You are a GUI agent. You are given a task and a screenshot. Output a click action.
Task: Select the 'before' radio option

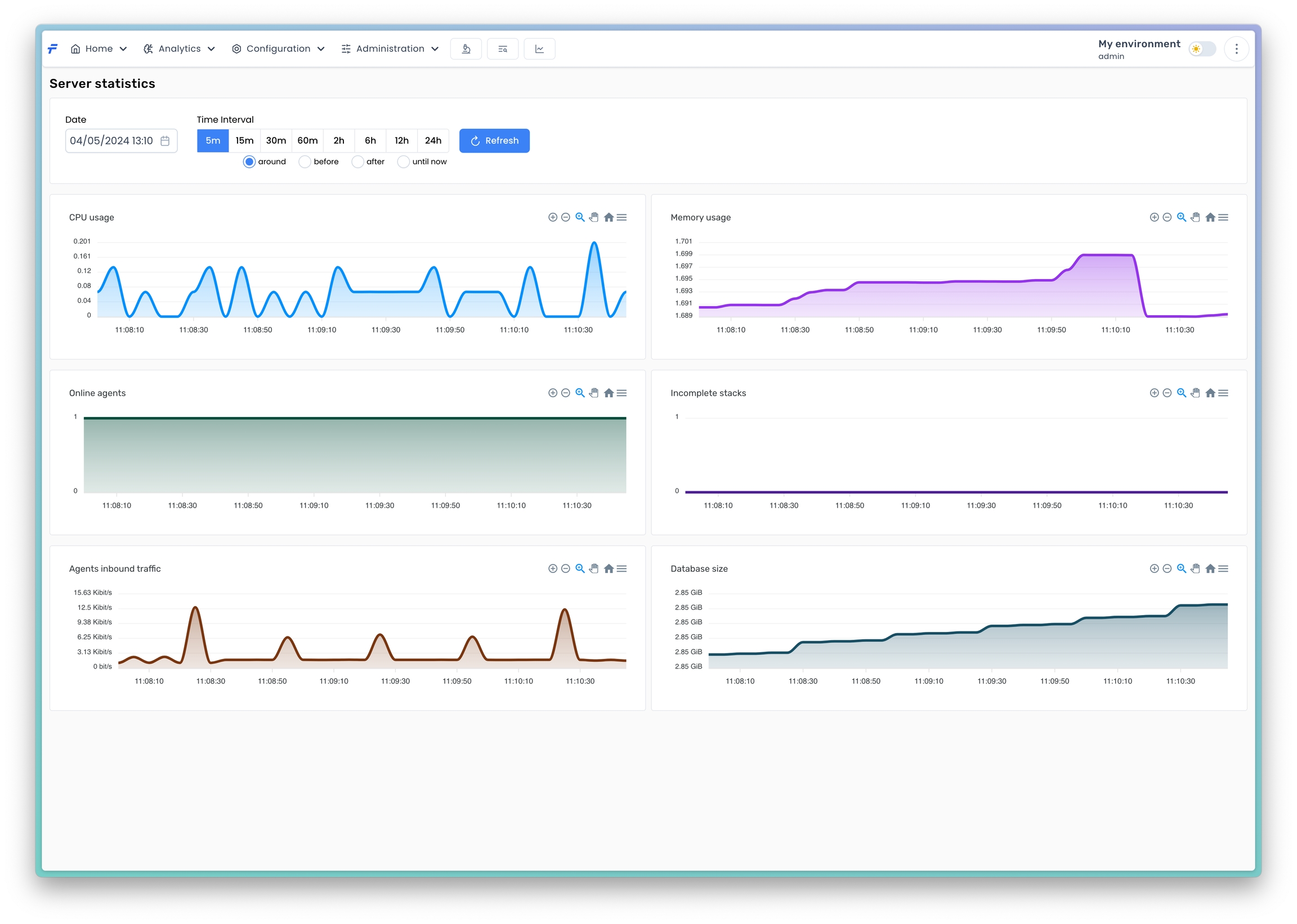pyautogui.click(x=305, y=162)
